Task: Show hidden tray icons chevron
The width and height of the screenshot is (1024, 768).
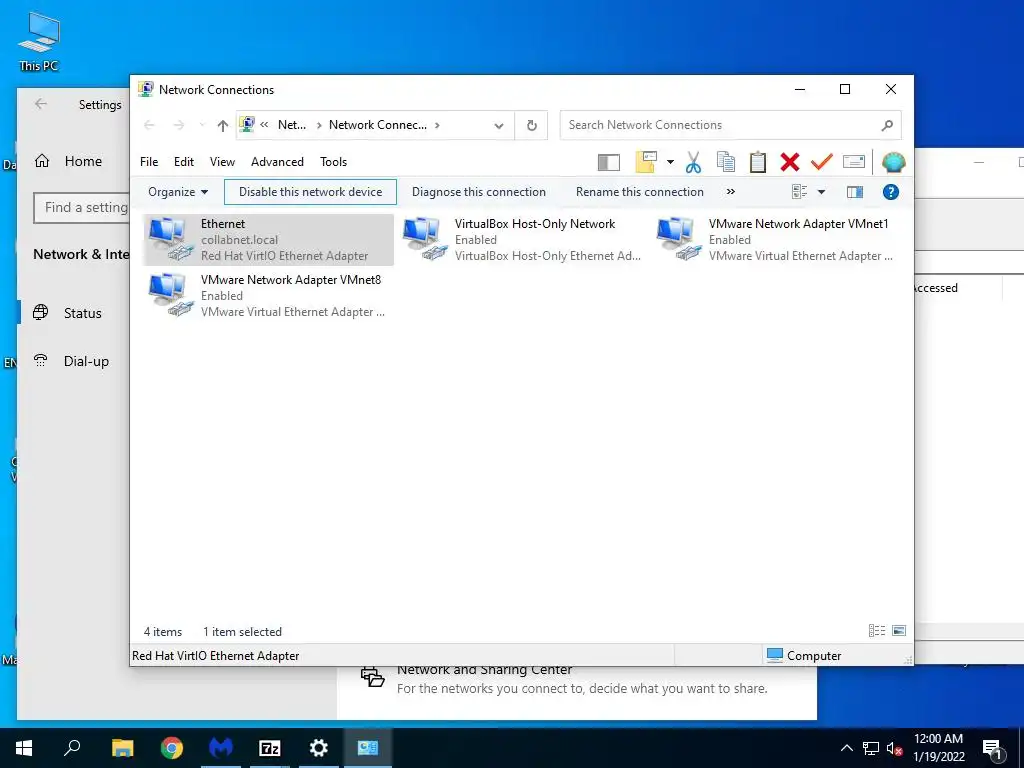Action: 846,748
